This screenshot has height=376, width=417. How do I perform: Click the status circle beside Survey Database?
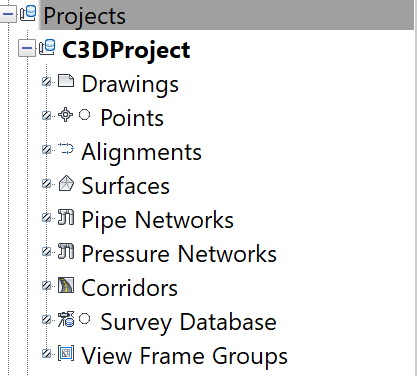click(x=85, y=319)
